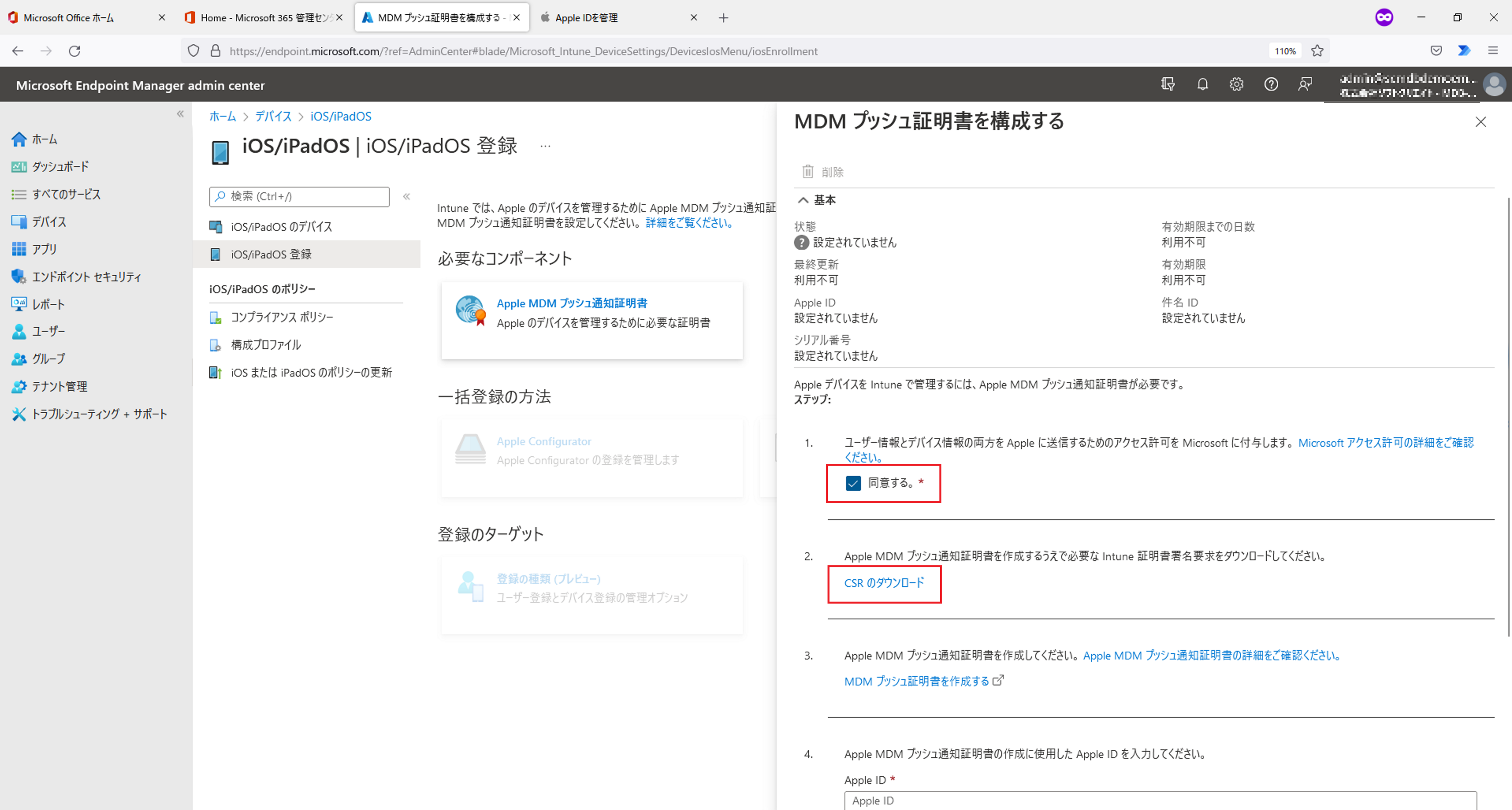Open the ellipsis next to the iOS/iPadOS 登録 title
The width and height of the screenshot is (1512, 810).
545,146
